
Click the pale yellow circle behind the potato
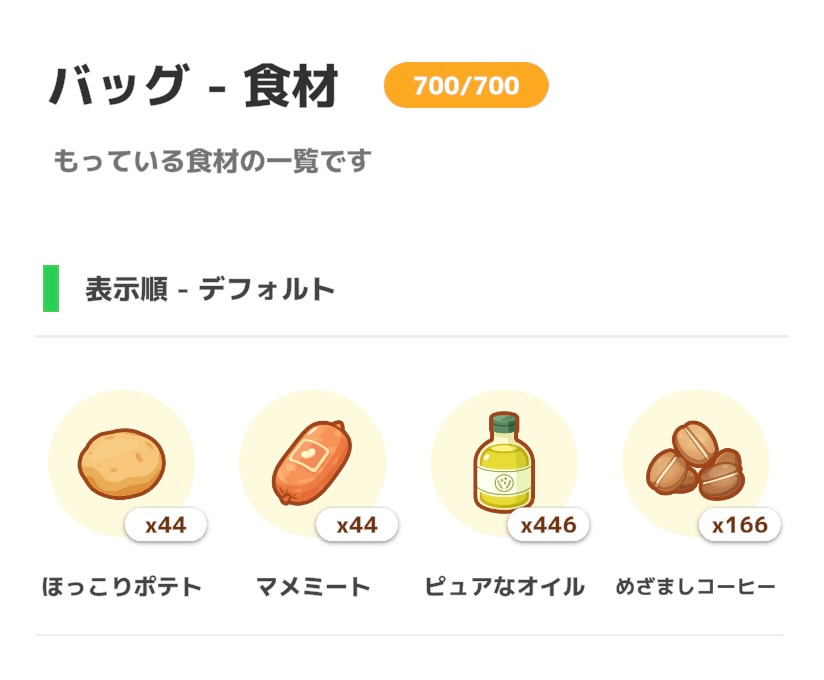[x=121, y=463]
